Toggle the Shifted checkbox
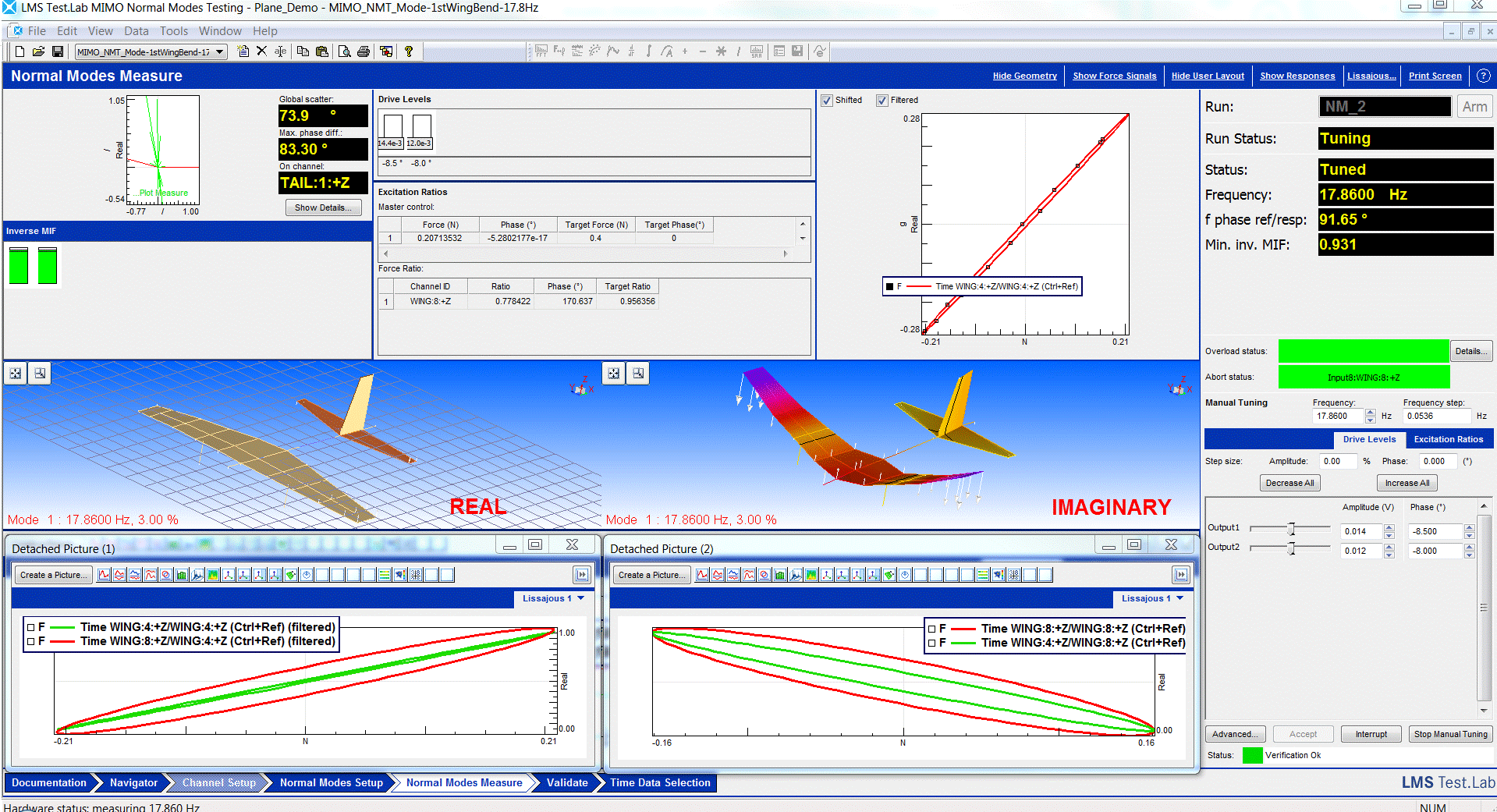The width and height of the screenshot is (1497, 812). (828, 100)
